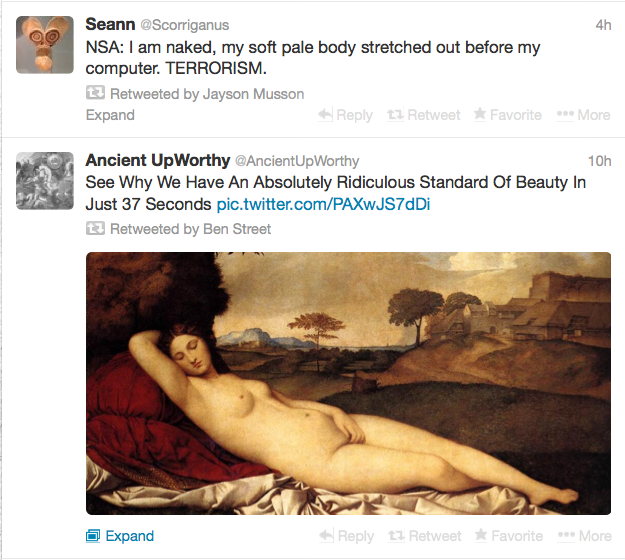Open the 4h timestamp on Seann's tweet
625x560 pixels.
[602, 25]
